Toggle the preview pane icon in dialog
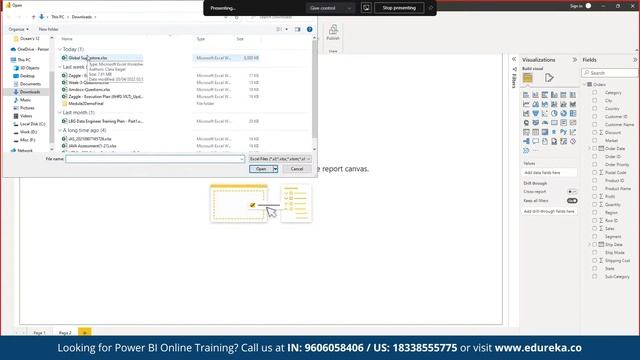 [298, 29]
